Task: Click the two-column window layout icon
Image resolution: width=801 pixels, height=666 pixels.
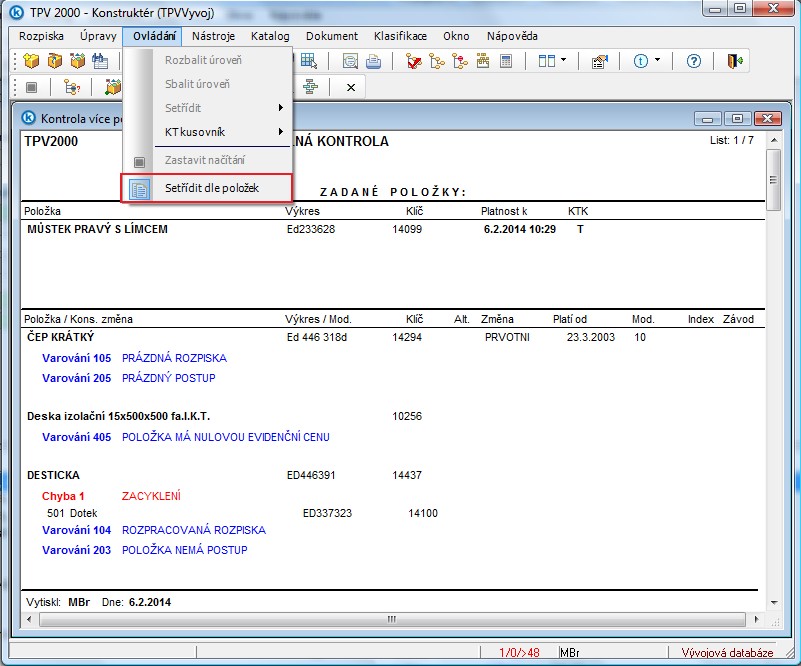Action: [x=547, y=61]
